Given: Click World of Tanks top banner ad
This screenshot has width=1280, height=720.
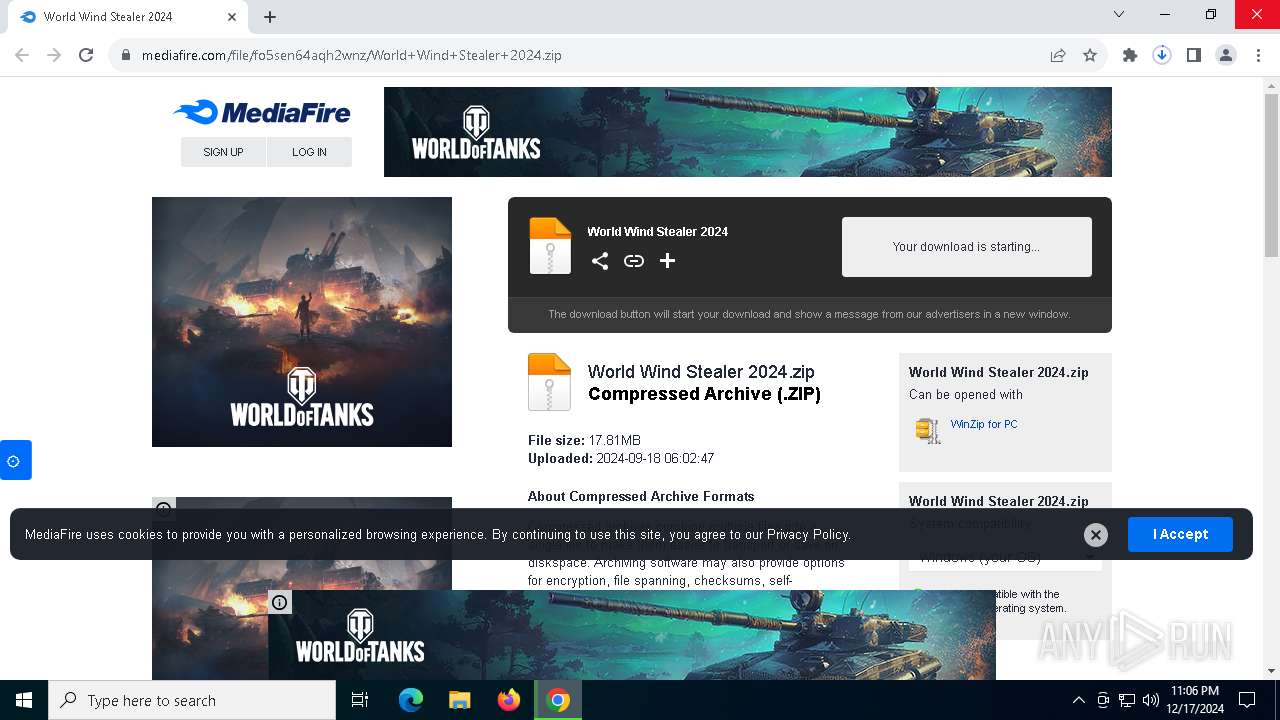Looking at the screenshot, I should [748, 132].
